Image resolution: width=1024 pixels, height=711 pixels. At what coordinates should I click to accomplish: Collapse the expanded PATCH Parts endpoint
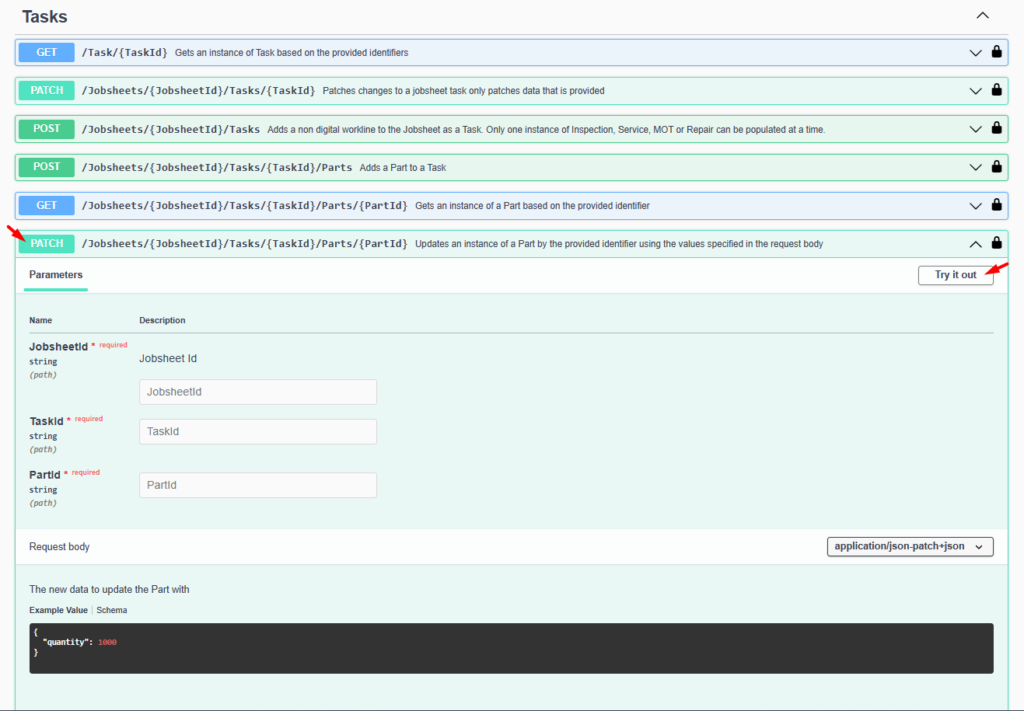click(975, 243)
